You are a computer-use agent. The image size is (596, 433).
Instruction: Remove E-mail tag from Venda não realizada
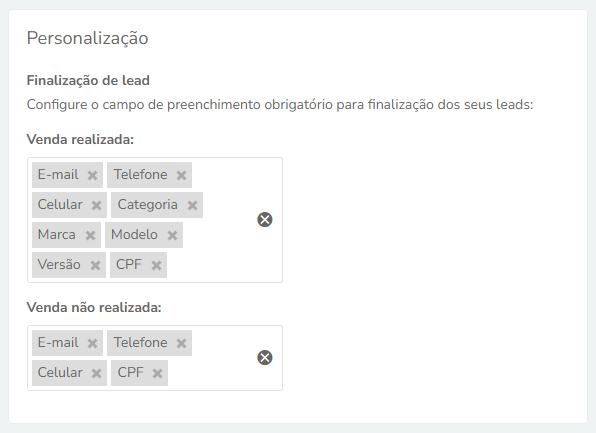tap(92, 343)
